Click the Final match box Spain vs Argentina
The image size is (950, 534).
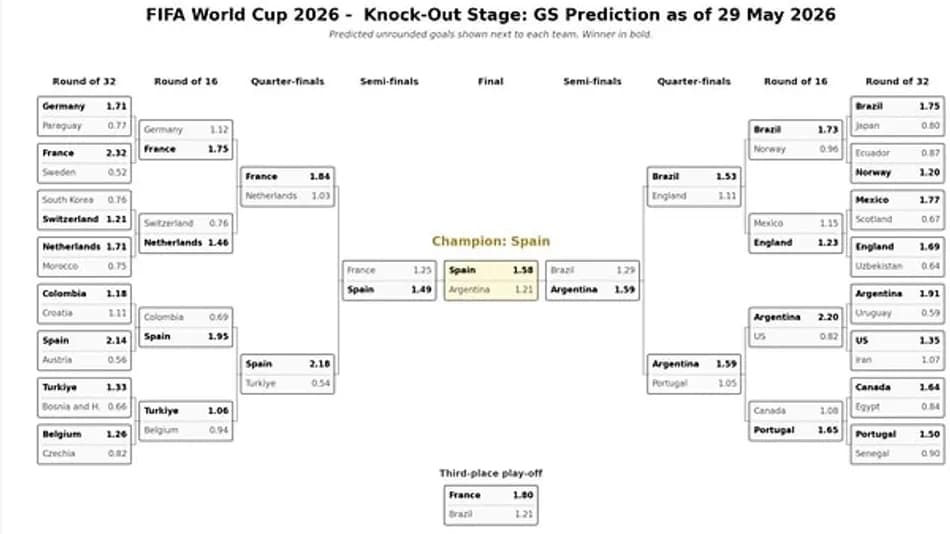[491, 280]
